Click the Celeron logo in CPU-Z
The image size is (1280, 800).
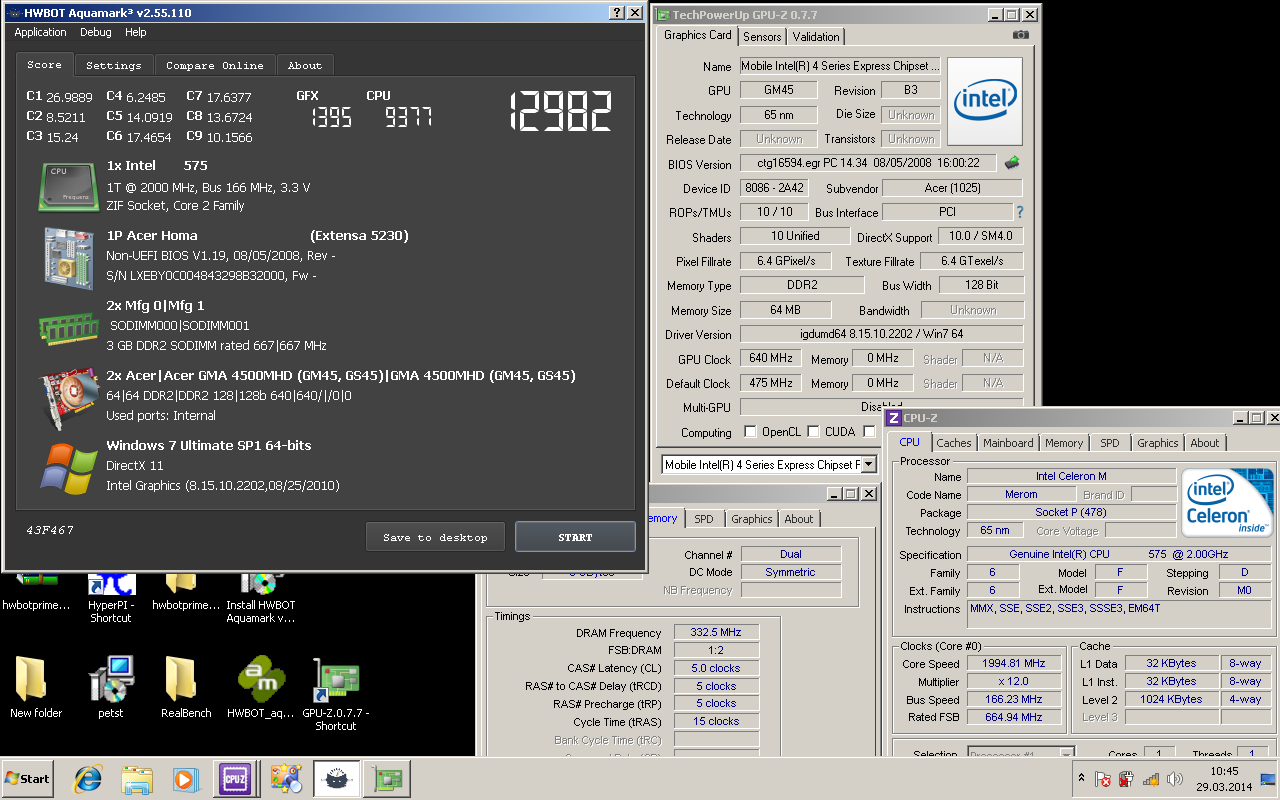click(1228, 503)
